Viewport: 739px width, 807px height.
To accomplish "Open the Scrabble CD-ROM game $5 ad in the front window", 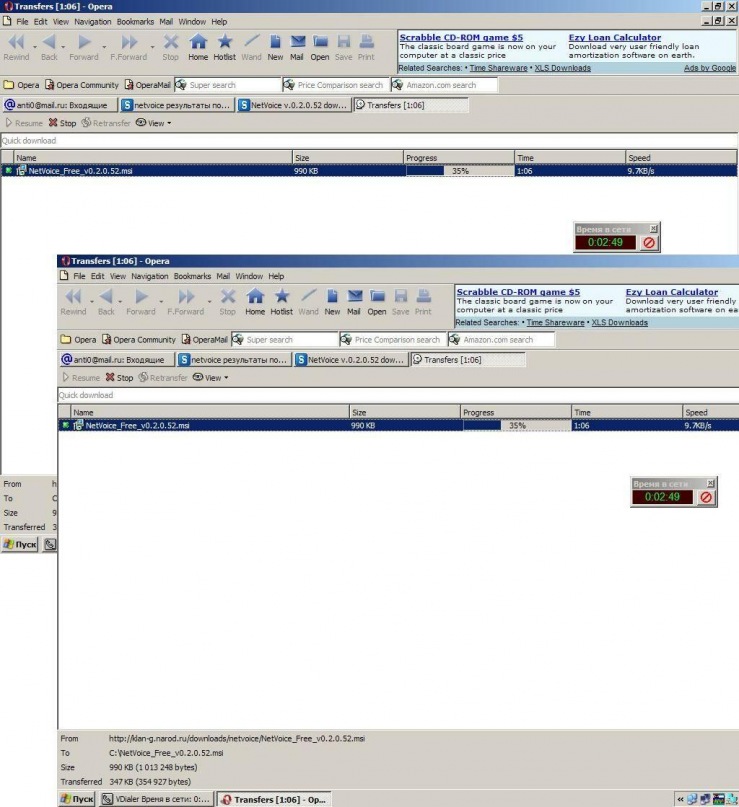I will click(518, 292).
